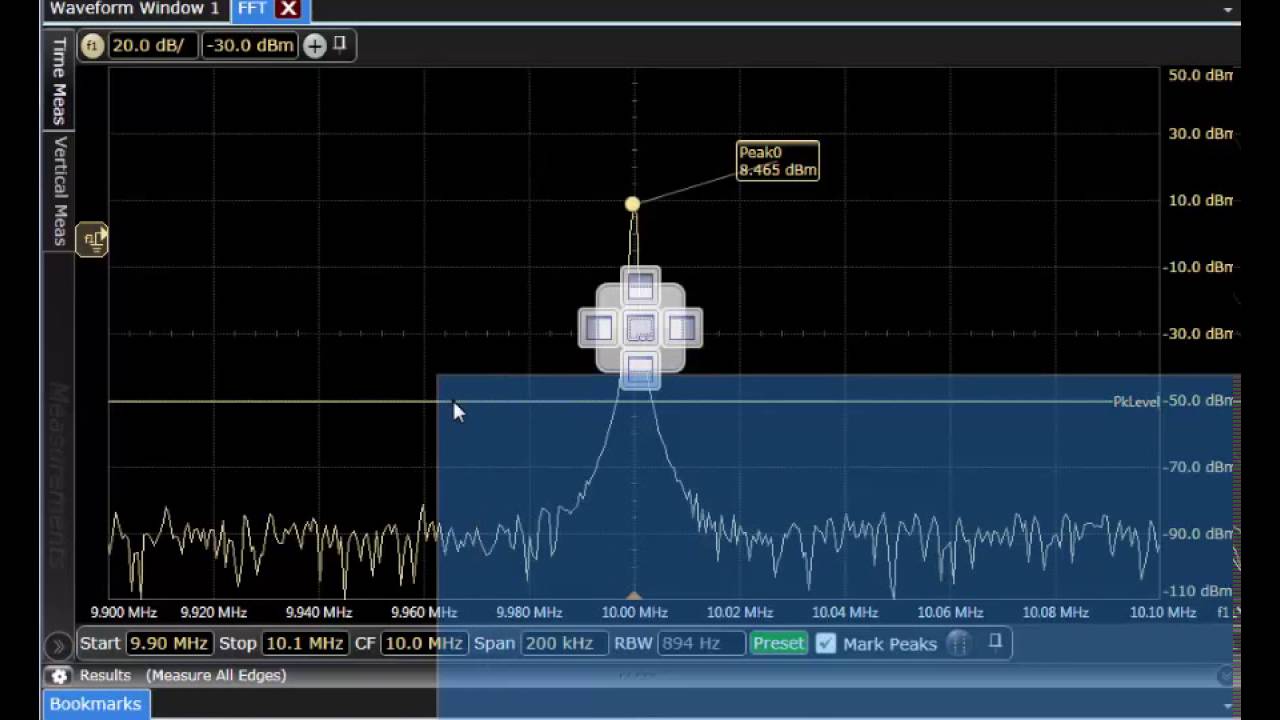1280x720 pixels.
Task: Click the Peak0 8.465 dBm label
Action: (x=778, y=161)
